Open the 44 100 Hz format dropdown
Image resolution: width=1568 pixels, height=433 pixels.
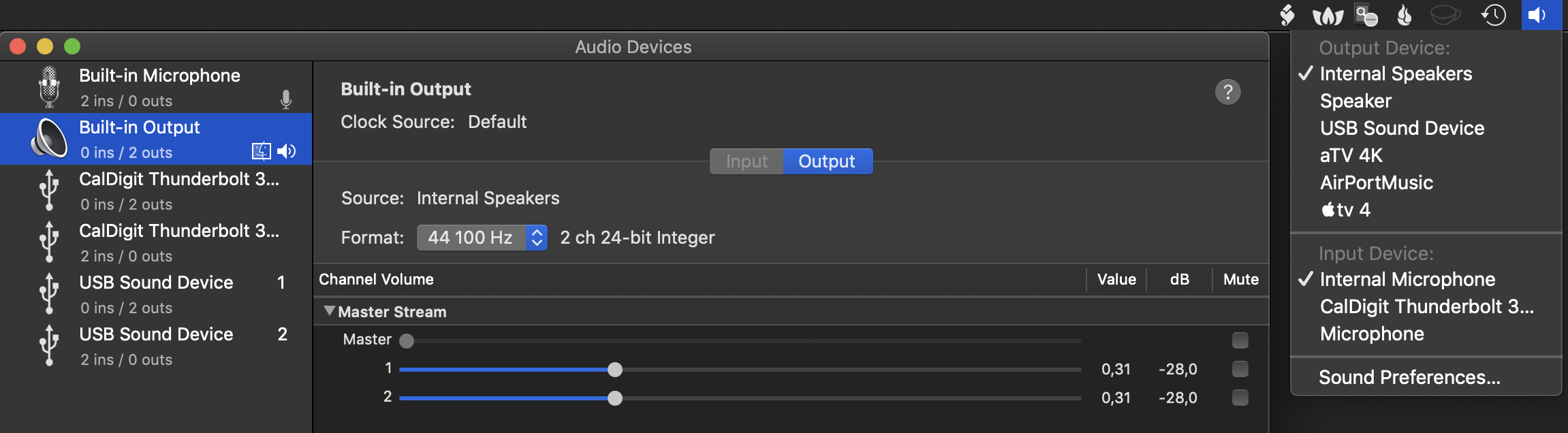tap(482, 238)
